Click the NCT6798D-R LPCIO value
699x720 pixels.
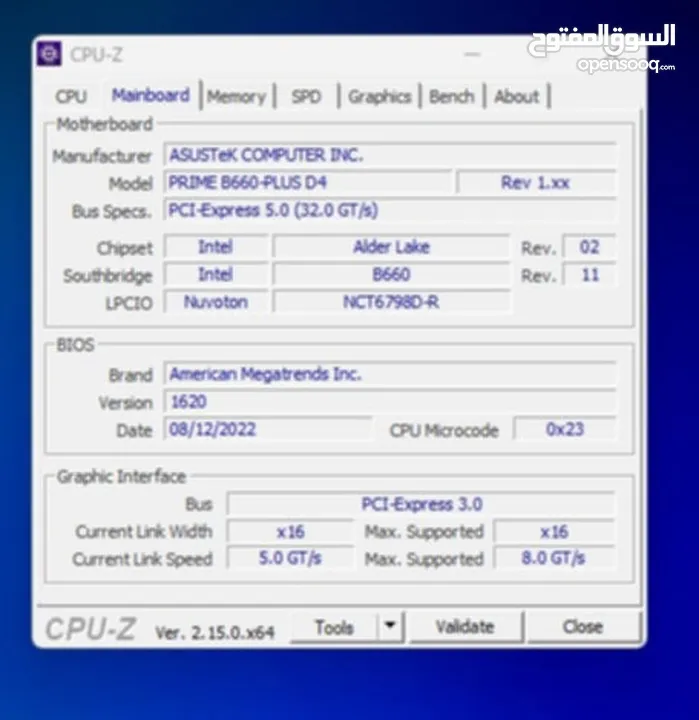coord(391,302)
